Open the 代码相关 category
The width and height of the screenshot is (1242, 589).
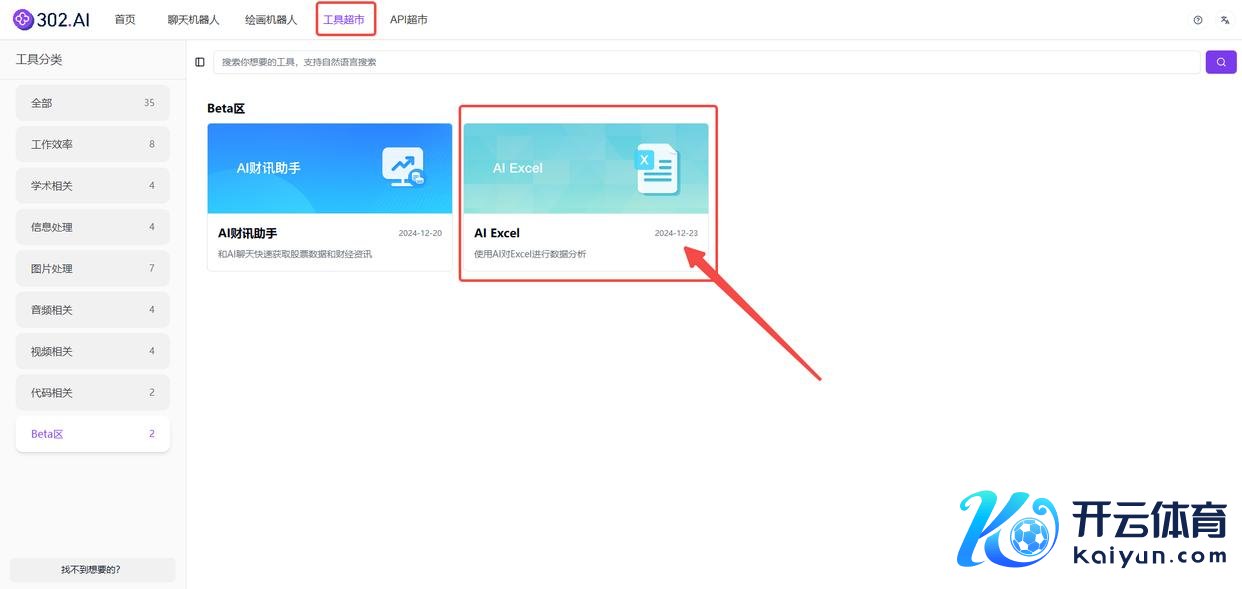pyautogui.click(x=92, y=393)
